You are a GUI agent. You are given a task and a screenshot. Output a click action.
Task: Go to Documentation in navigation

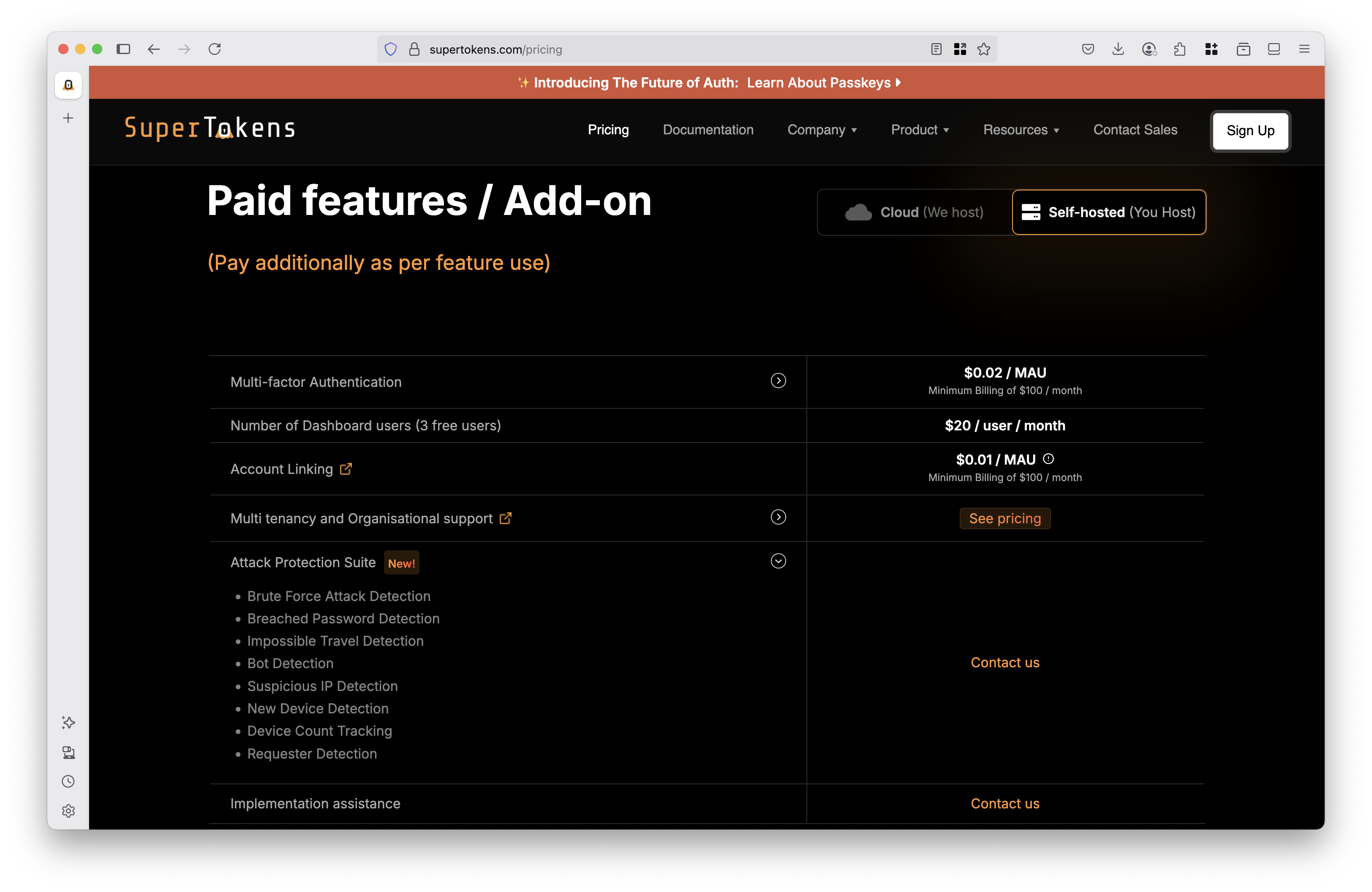708,130
